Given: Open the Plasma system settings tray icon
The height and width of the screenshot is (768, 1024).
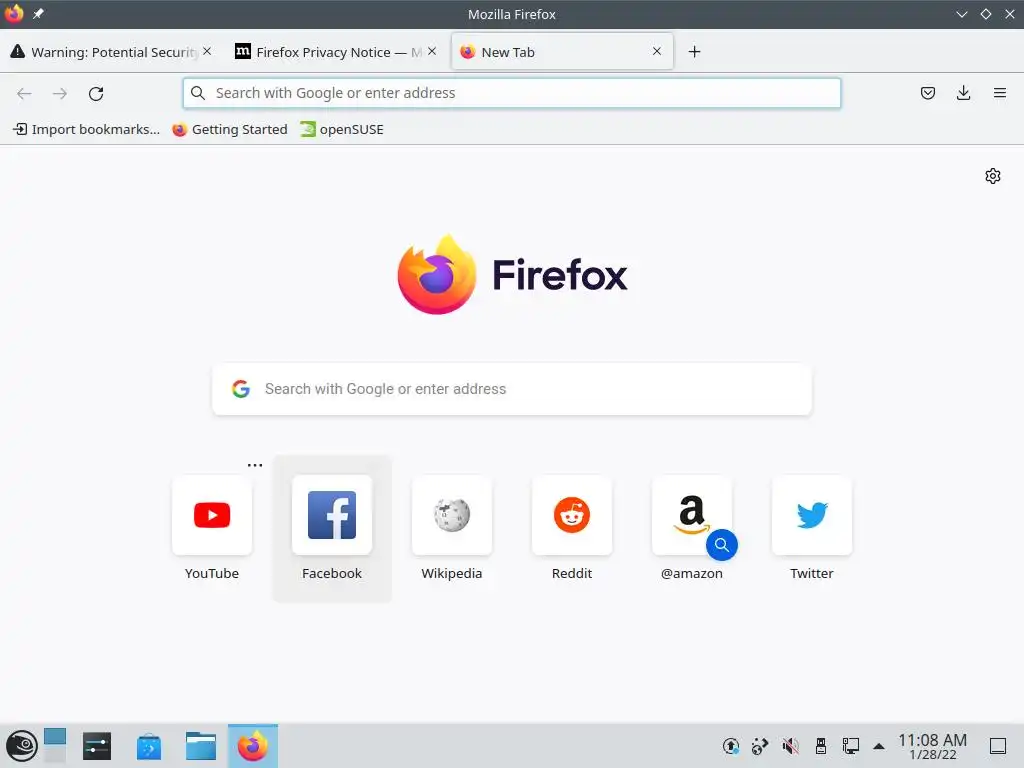Looking at the screenshot, I should (760, 746).
